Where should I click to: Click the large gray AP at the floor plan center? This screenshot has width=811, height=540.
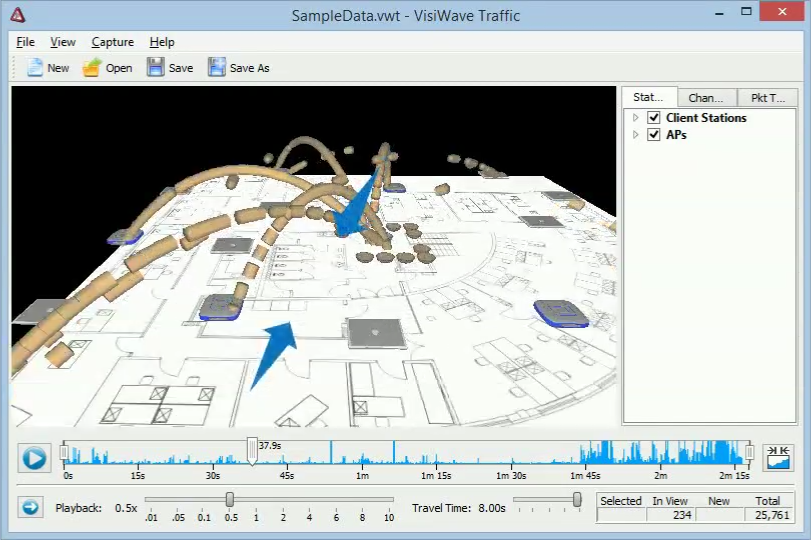pos(377,334)
